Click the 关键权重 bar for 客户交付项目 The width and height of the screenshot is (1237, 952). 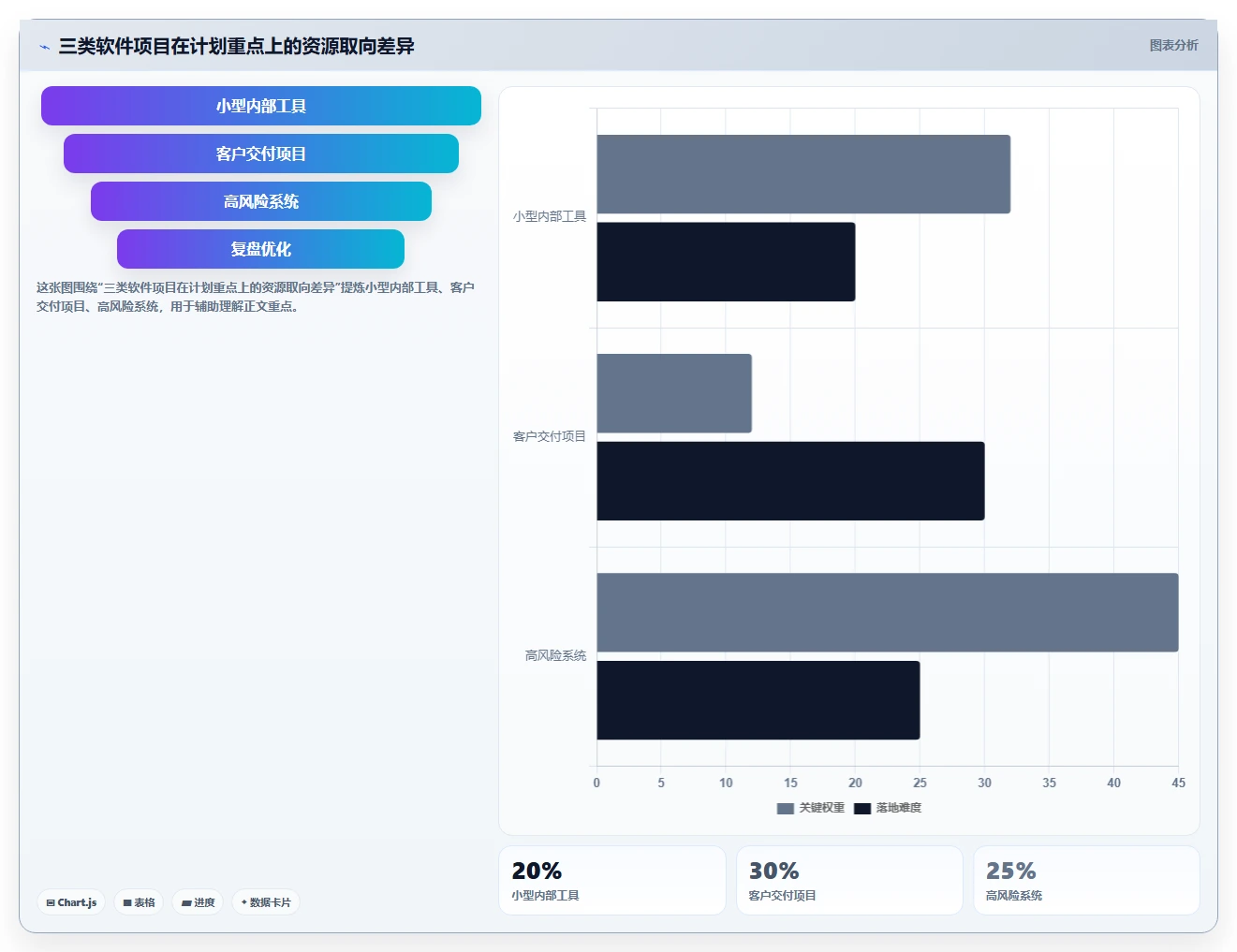point(674,393)
